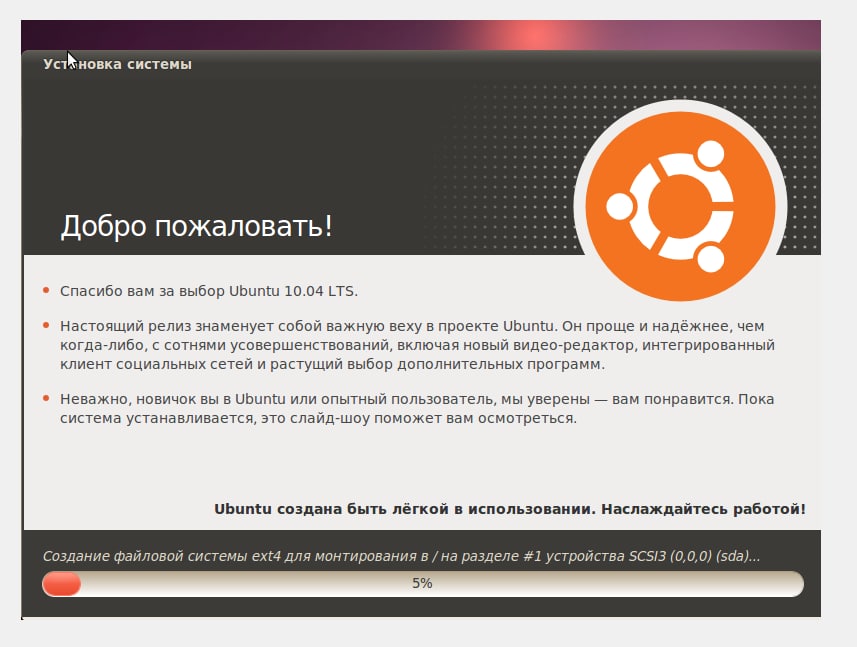857x647 pixels.
Task: Click the '5%' progress label
Action: click(422, 584)
